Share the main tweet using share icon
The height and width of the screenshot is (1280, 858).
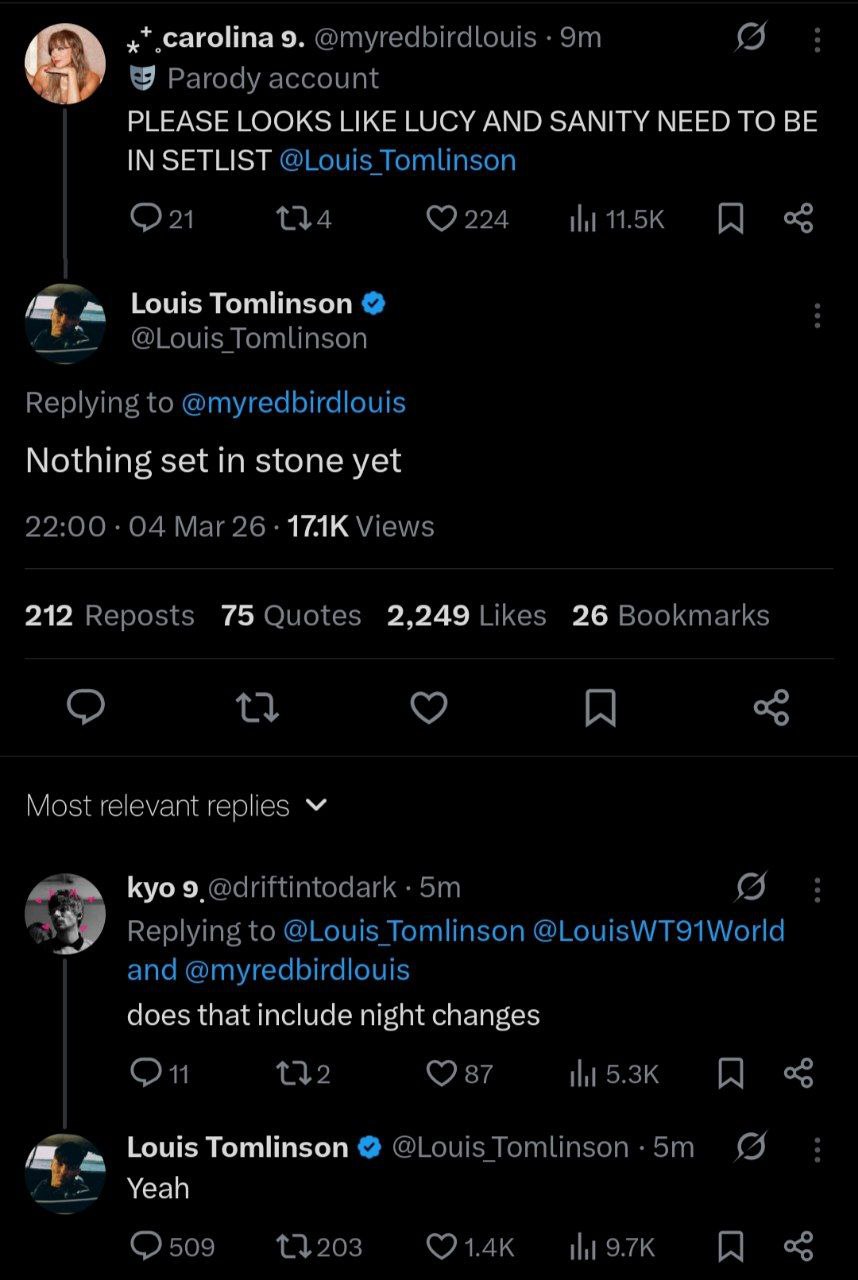(x=771, y=708)
